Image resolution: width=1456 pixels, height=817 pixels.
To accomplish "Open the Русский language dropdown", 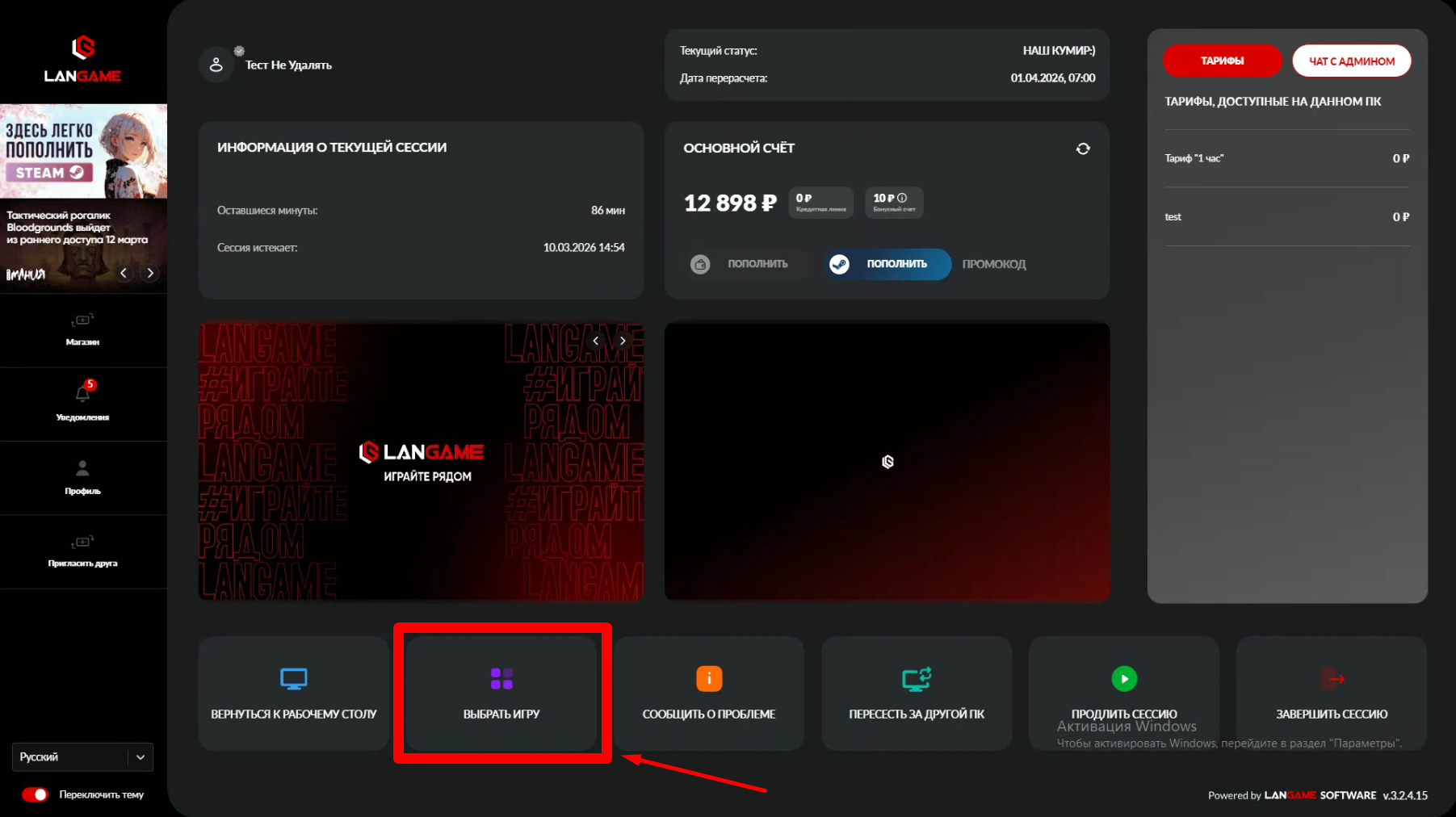I will [x=82, y=757].
